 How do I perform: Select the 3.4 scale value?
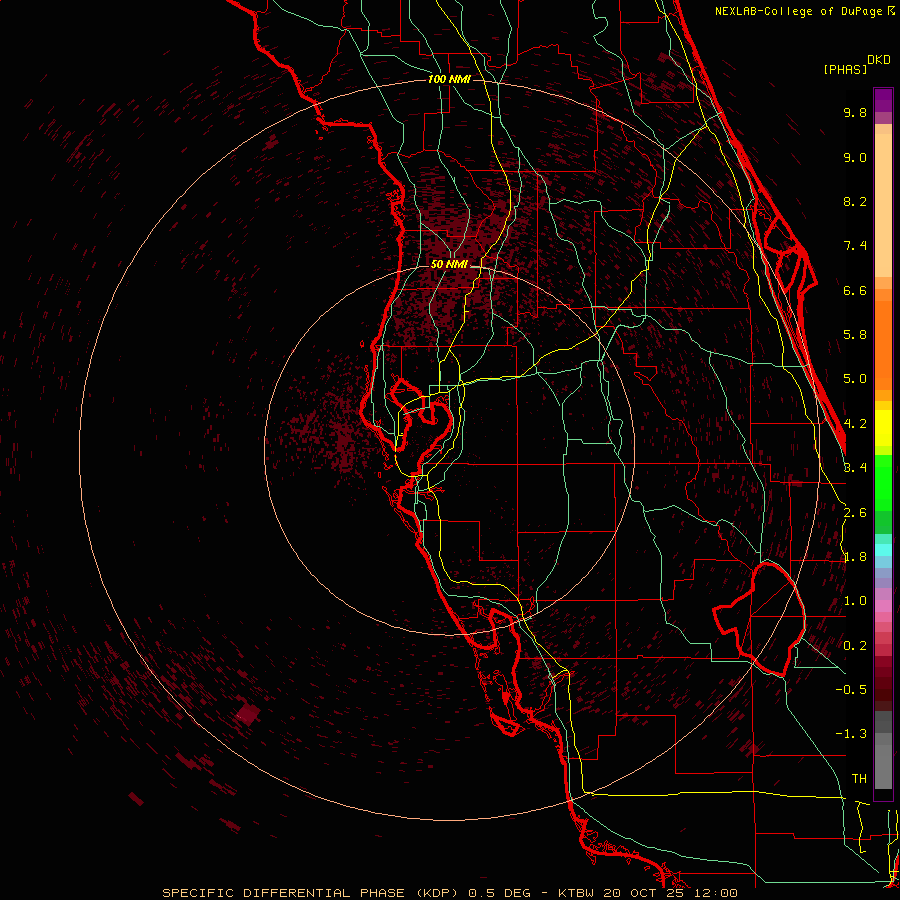click(x=855, y=468)
